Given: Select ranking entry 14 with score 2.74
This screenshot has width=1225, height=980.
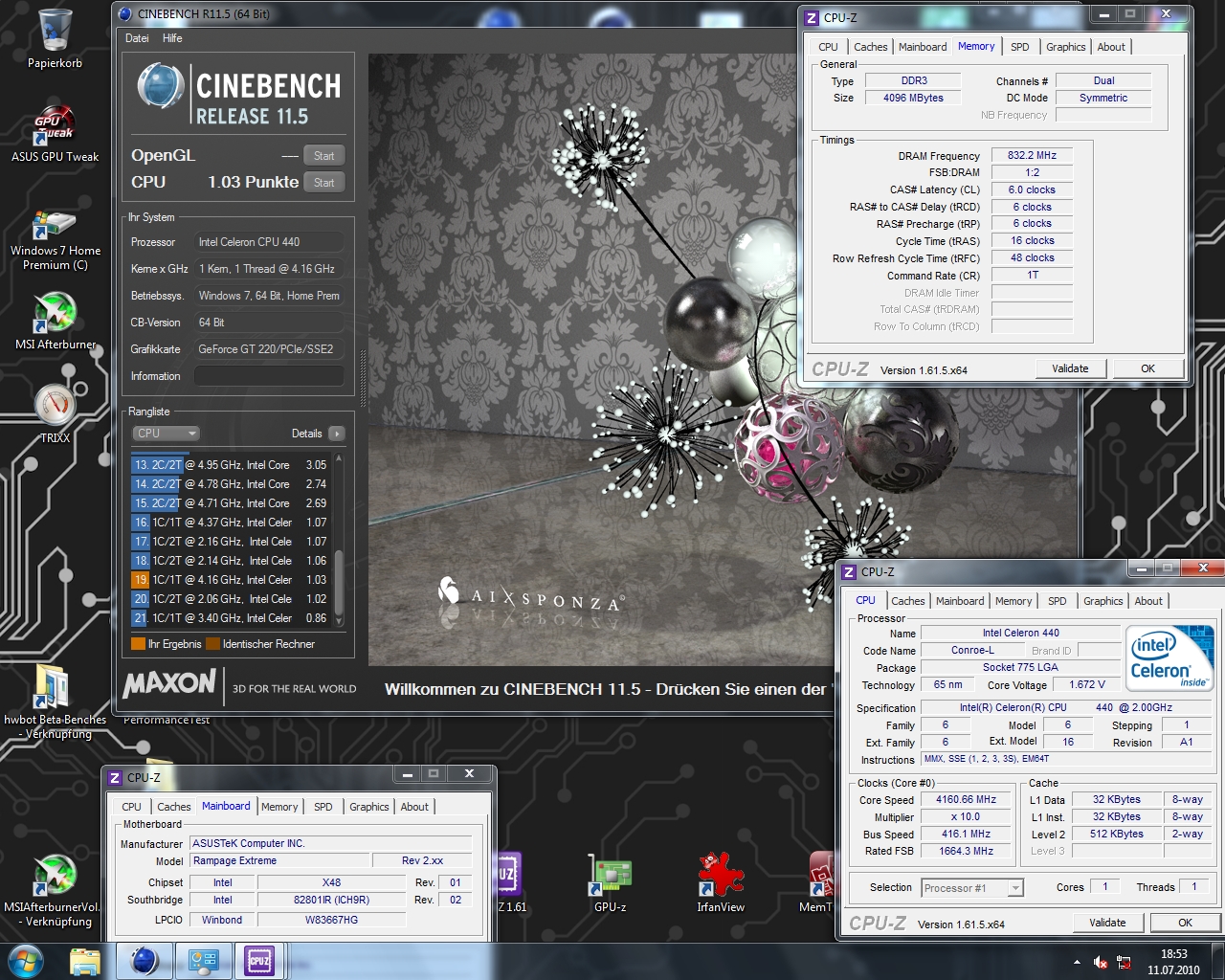Looking at the screenshot, I should pos(231,484).
